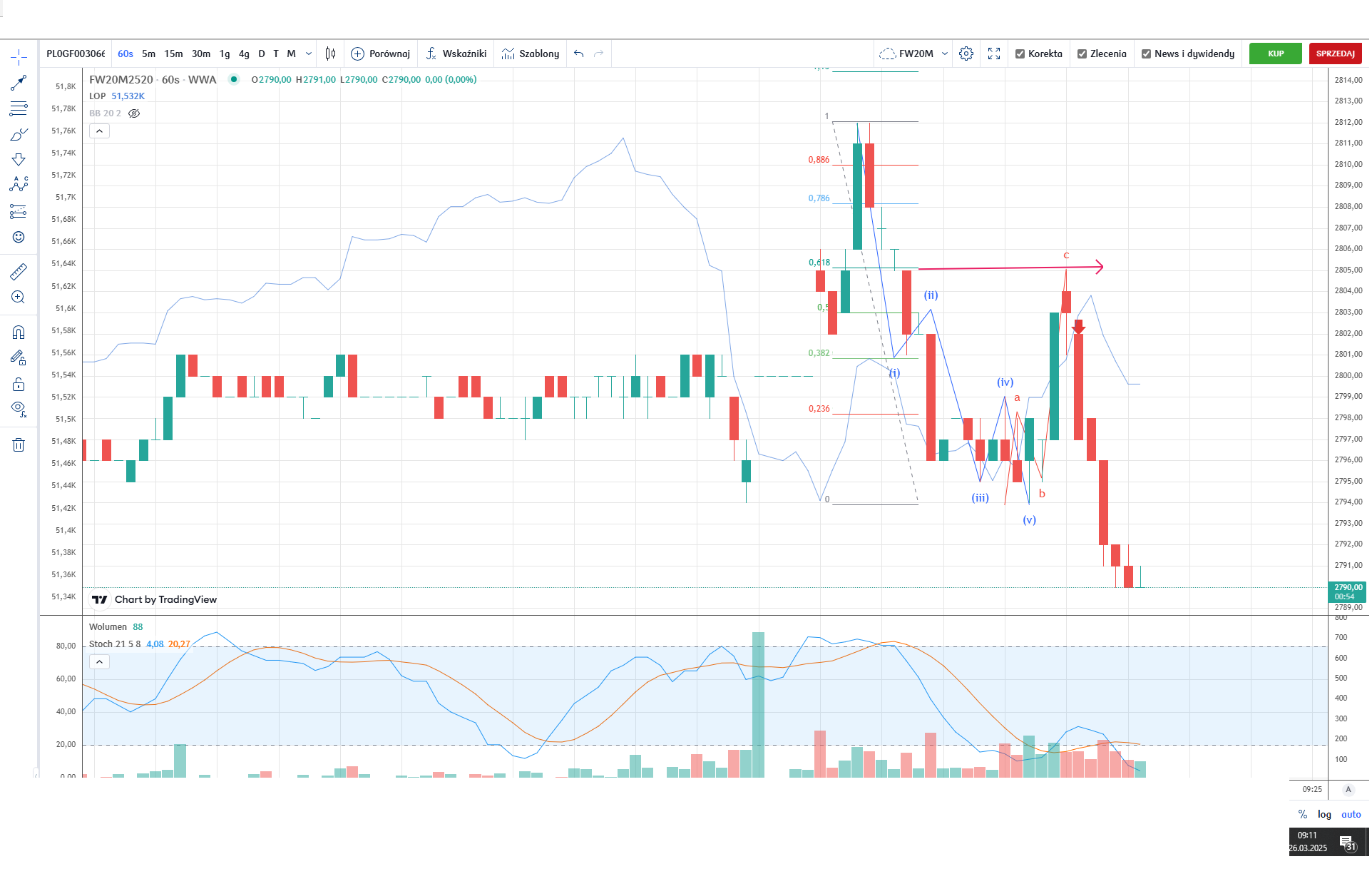Open the ABC chart patterns tool
1372x869 pixels.
tap(19, 185)
